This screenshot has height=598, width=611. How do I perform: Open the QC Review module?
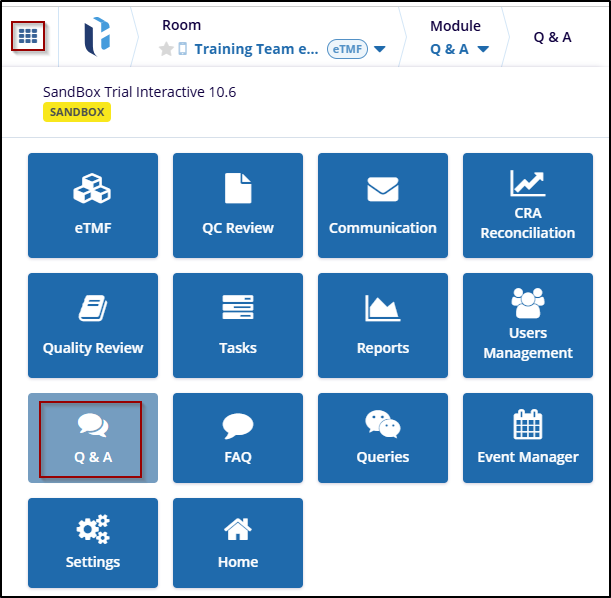238,205
